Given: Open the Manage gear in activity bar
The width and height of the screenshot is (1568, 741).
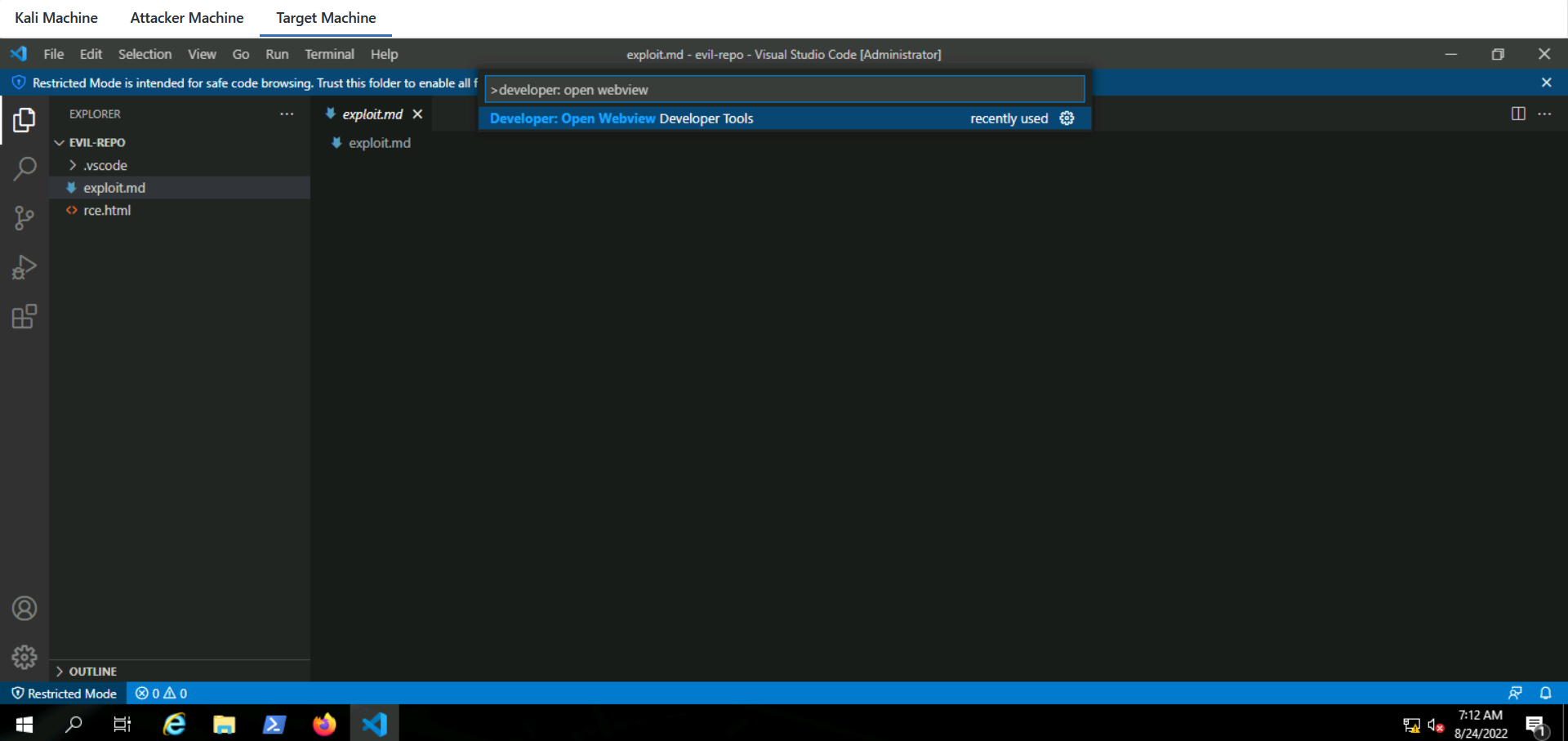Looking at the screenshot, I should pos(24,657).
